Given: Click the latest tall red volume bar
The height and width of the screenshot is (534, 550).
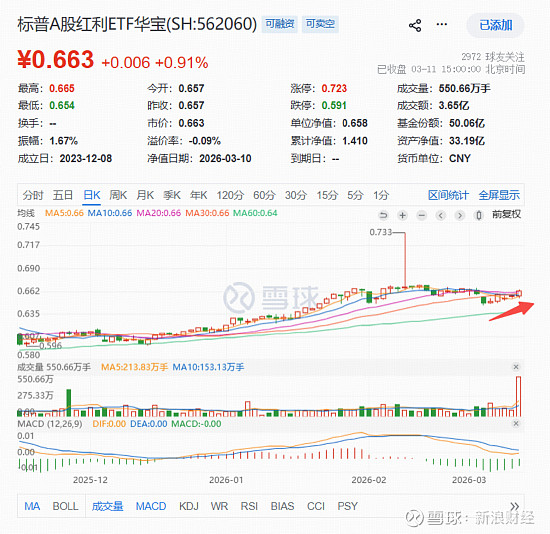Looking at the screenshot, I should pyautogui.click(x=518, y=396).
